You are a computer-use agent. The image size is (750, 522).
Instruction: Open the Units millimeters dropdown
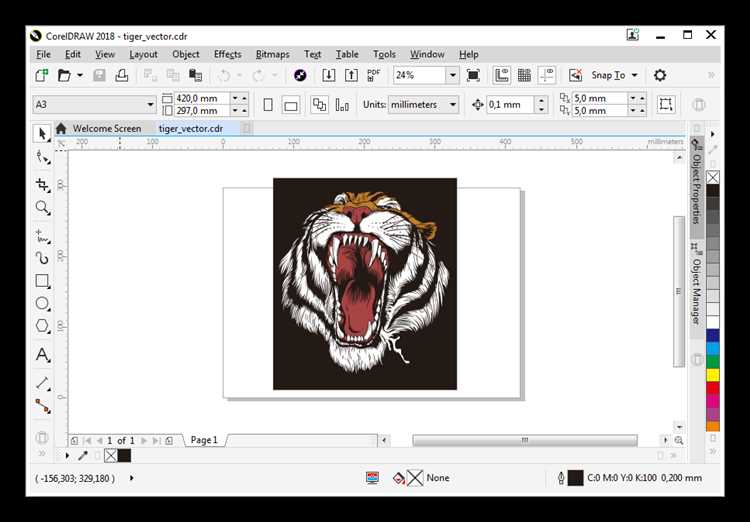pyautogui.click(x=452, y=104)
